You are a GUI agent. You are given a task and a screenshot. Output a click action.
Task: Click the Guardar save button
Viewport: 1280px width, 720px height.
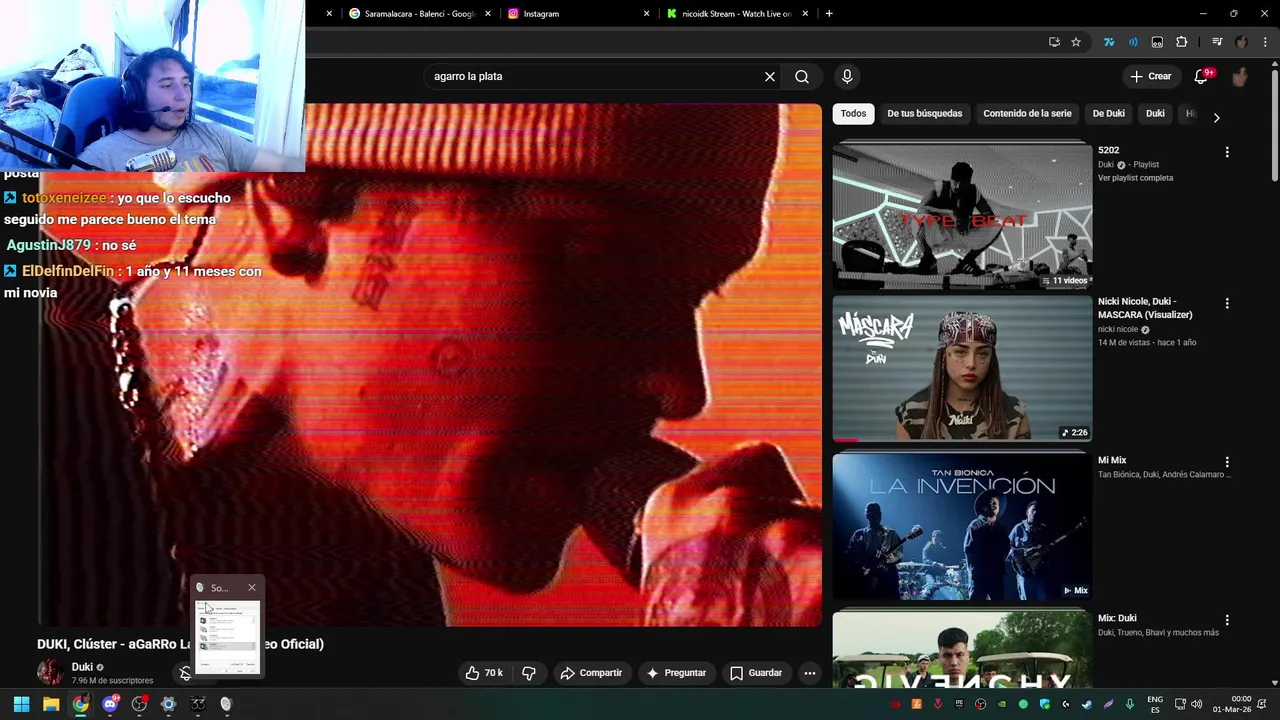(x=756, y=673)
